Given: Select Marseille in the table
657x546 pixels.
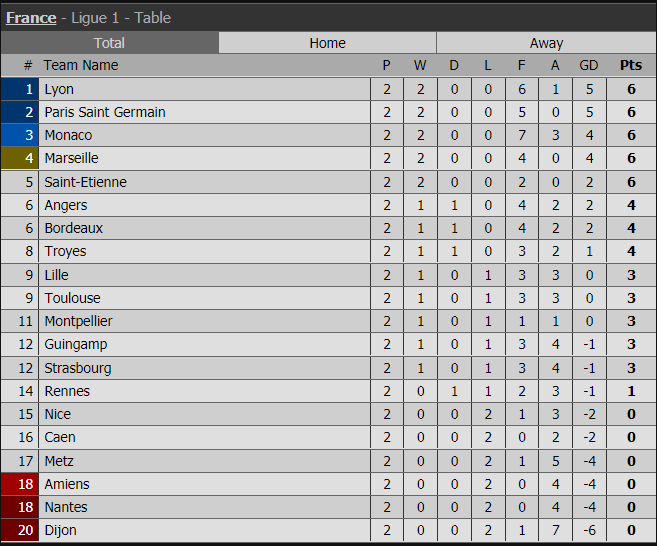Looking at the screenshot, I should (x=71, y=158).
